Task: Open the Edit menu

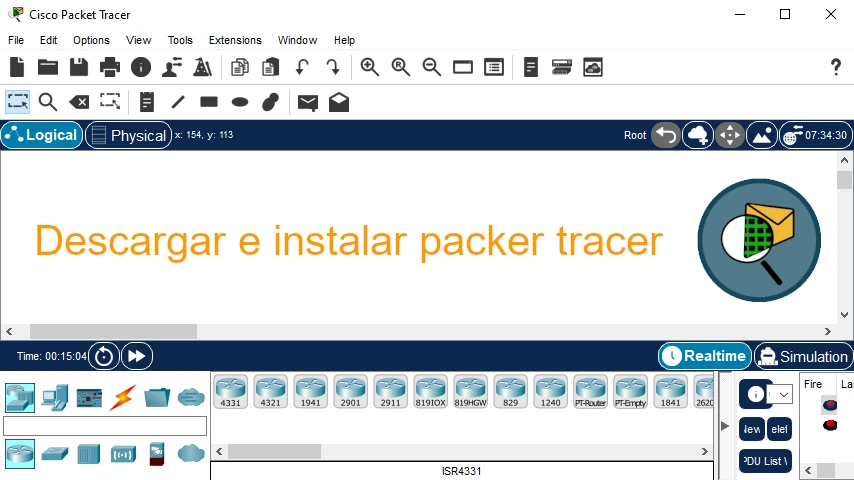Action: (48, 40)
